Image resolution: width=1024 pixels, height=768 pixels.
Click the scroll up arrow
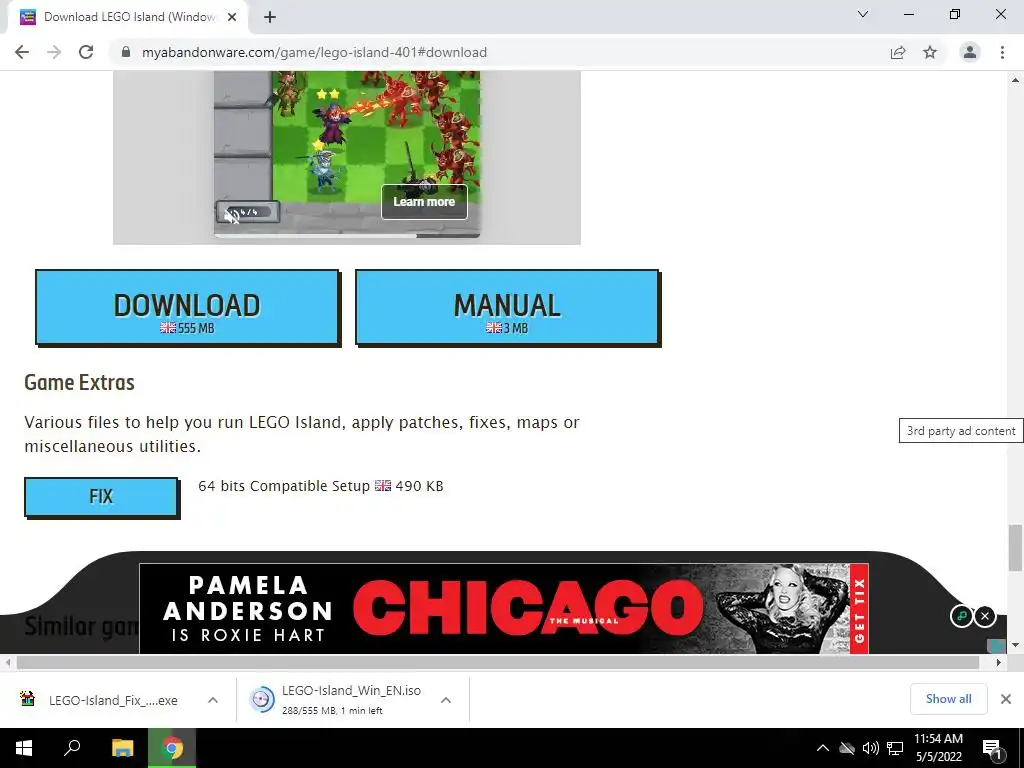click(x=1016, y=80)
